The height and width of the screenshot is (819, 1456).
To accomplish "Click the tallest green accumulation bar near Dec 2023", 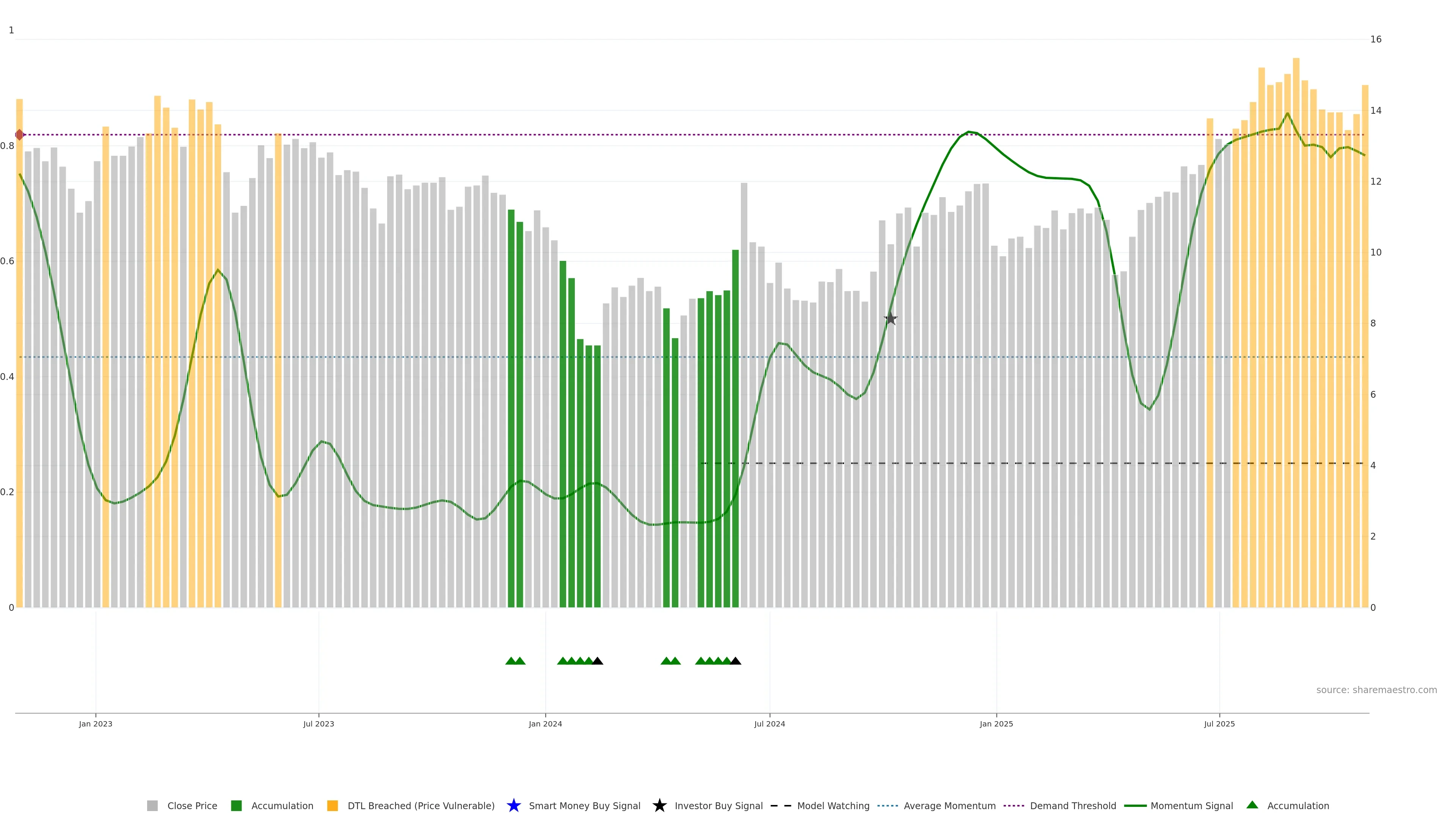I will [511, 407].
